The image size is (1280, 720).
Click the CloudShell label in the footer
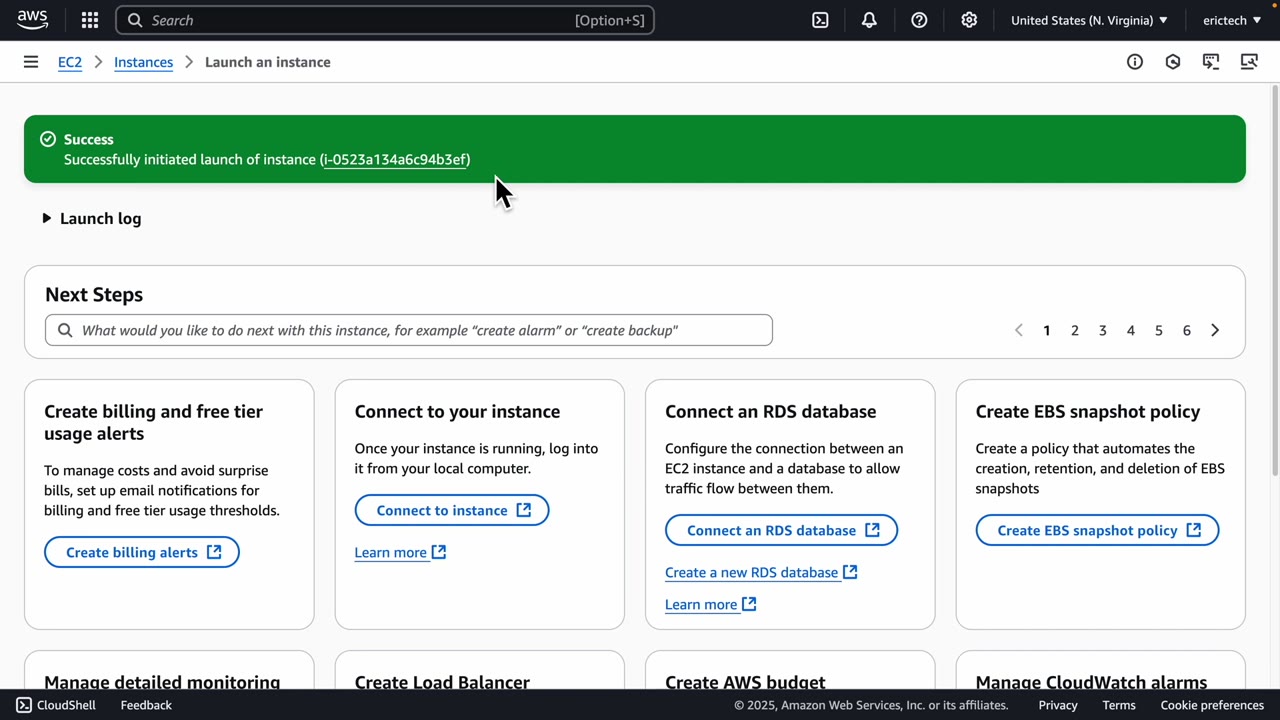66,705
